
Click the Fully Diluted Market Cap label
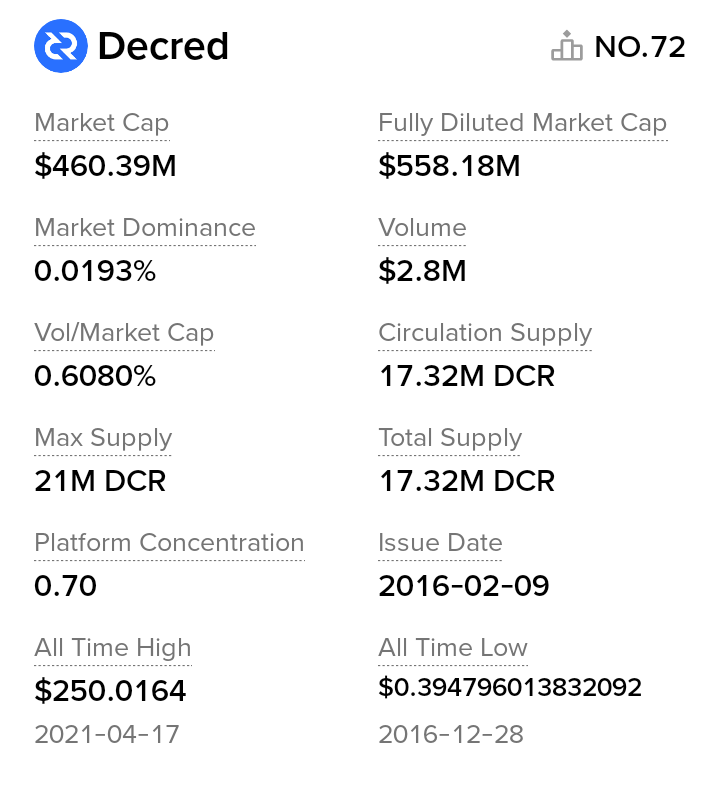(522, 123)
